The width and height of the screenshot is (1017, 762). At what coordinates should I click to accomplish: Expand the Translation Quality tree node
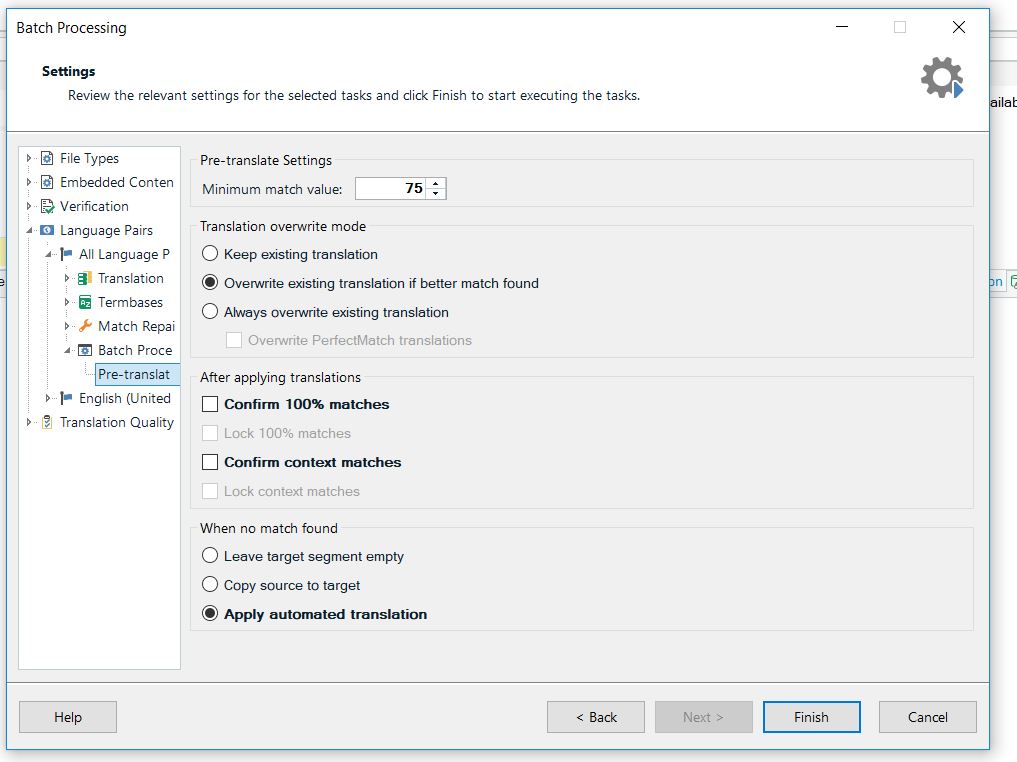click(x=28, y=422)
